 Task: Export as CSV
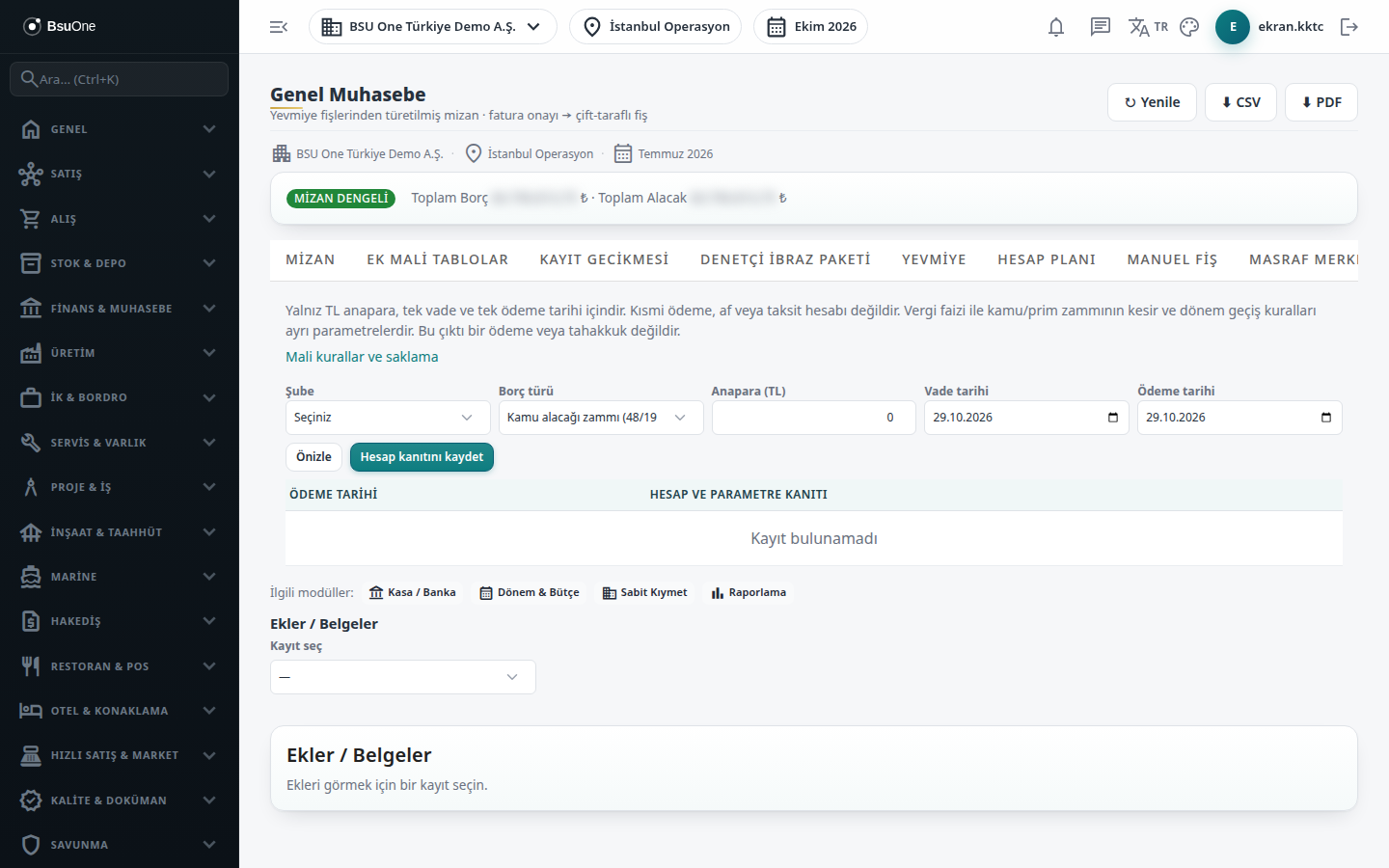(1240, 102)
